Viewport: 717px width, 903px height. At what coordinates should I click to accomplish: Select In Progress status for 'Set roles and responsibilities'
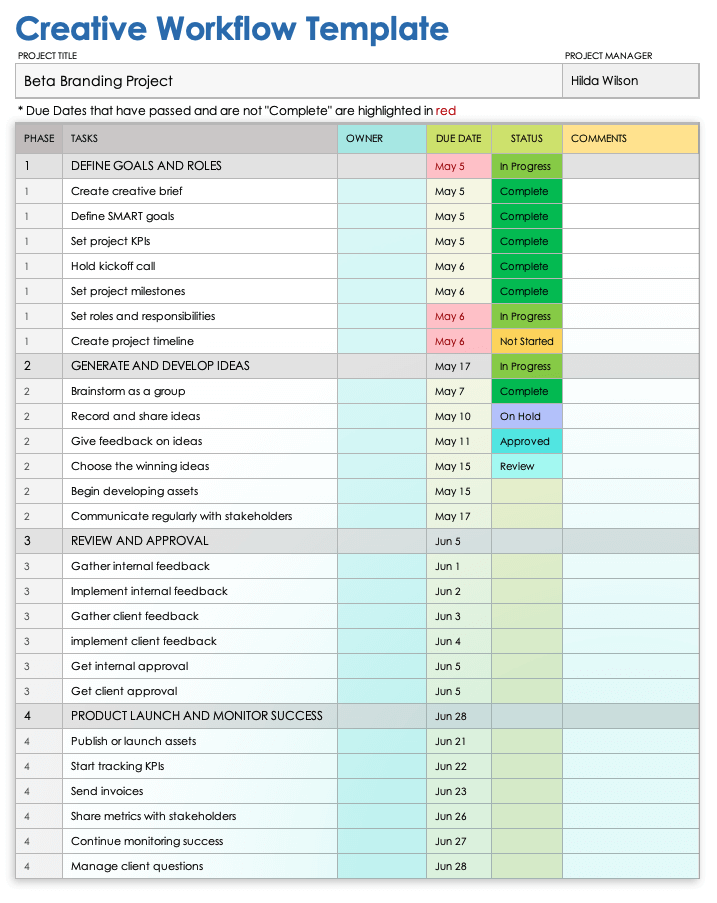pos(526,316)
